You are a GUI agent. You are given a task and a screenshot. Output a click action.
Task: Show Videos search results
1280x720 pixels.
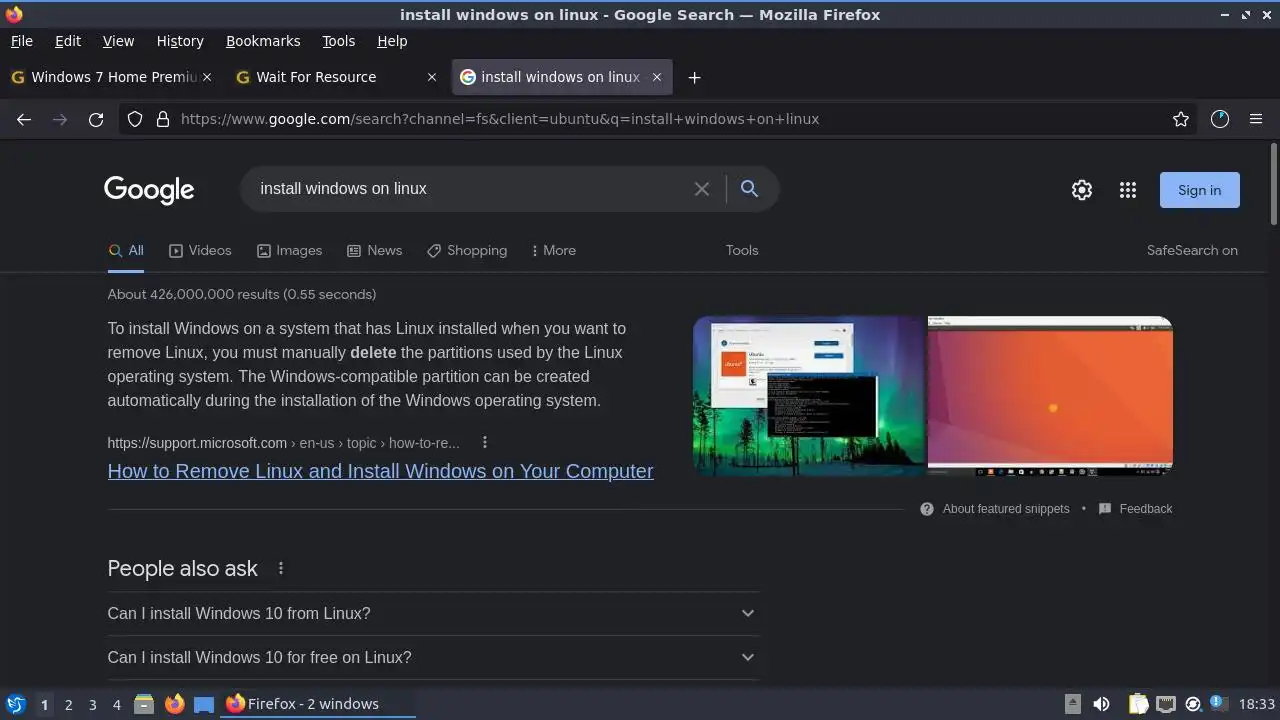pyautogui.click(x=200, y=251)
